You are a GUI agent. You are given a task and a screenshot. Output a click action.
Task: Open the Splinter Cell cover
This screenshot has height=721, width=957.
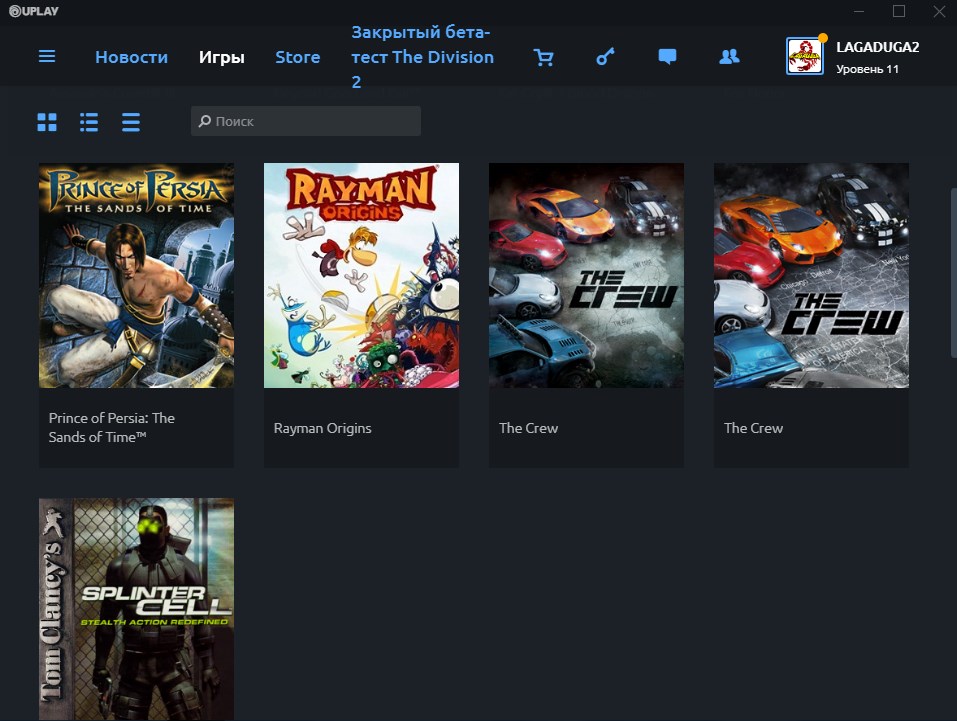tap(136, 609)
